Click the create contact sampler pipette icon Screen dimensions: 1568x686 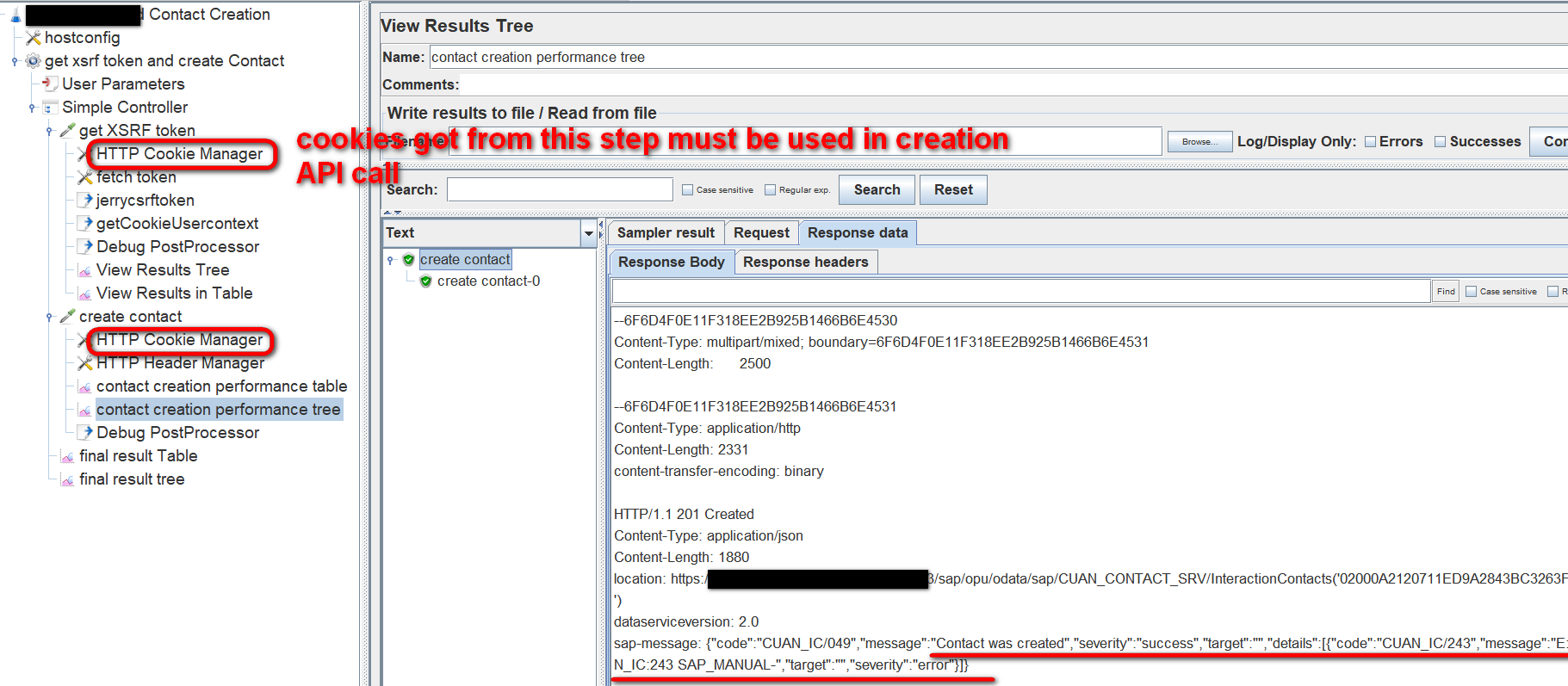coord(68,317)
